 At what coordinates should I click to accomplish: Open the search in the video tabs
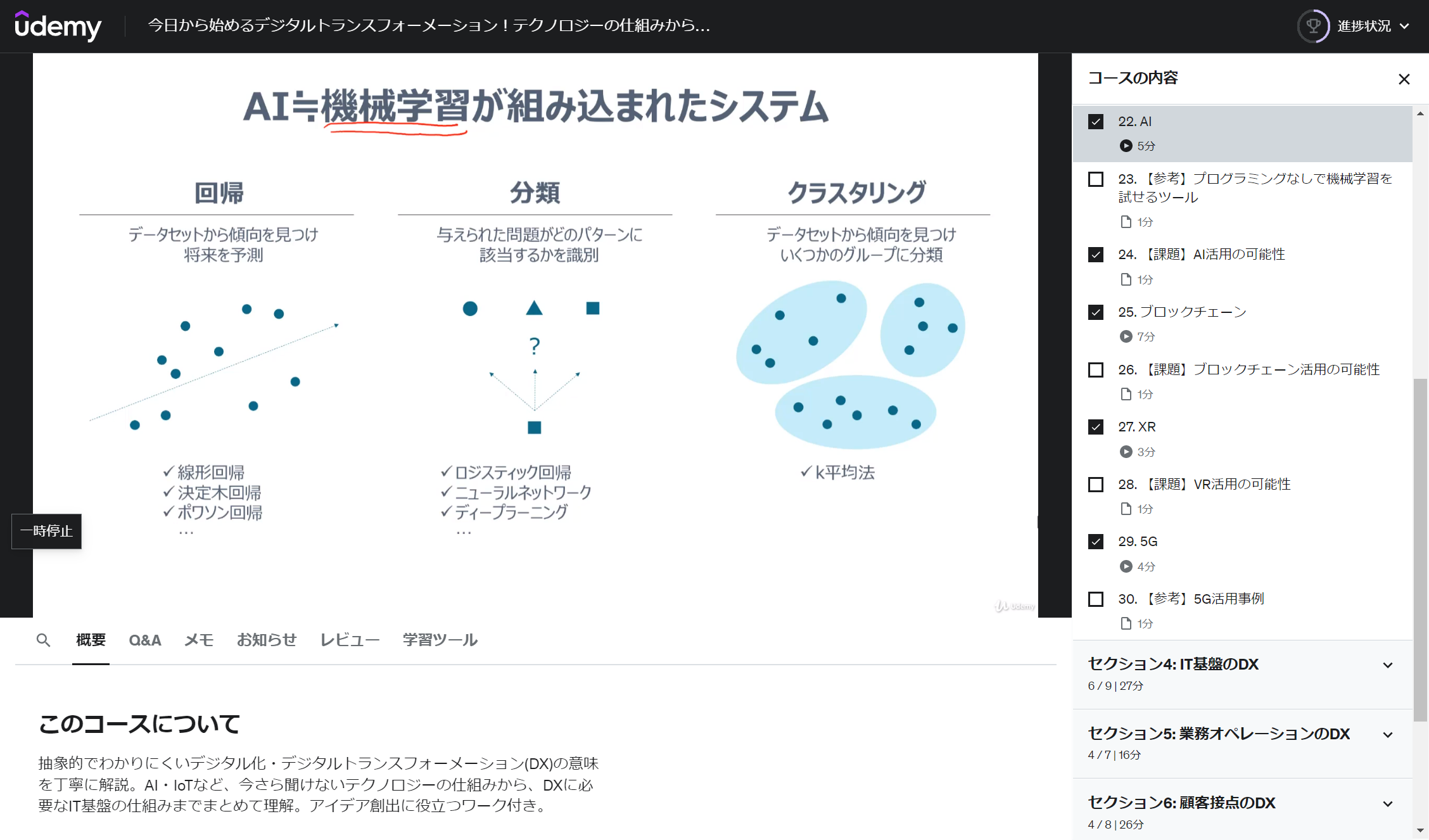[x=43, y=640]
